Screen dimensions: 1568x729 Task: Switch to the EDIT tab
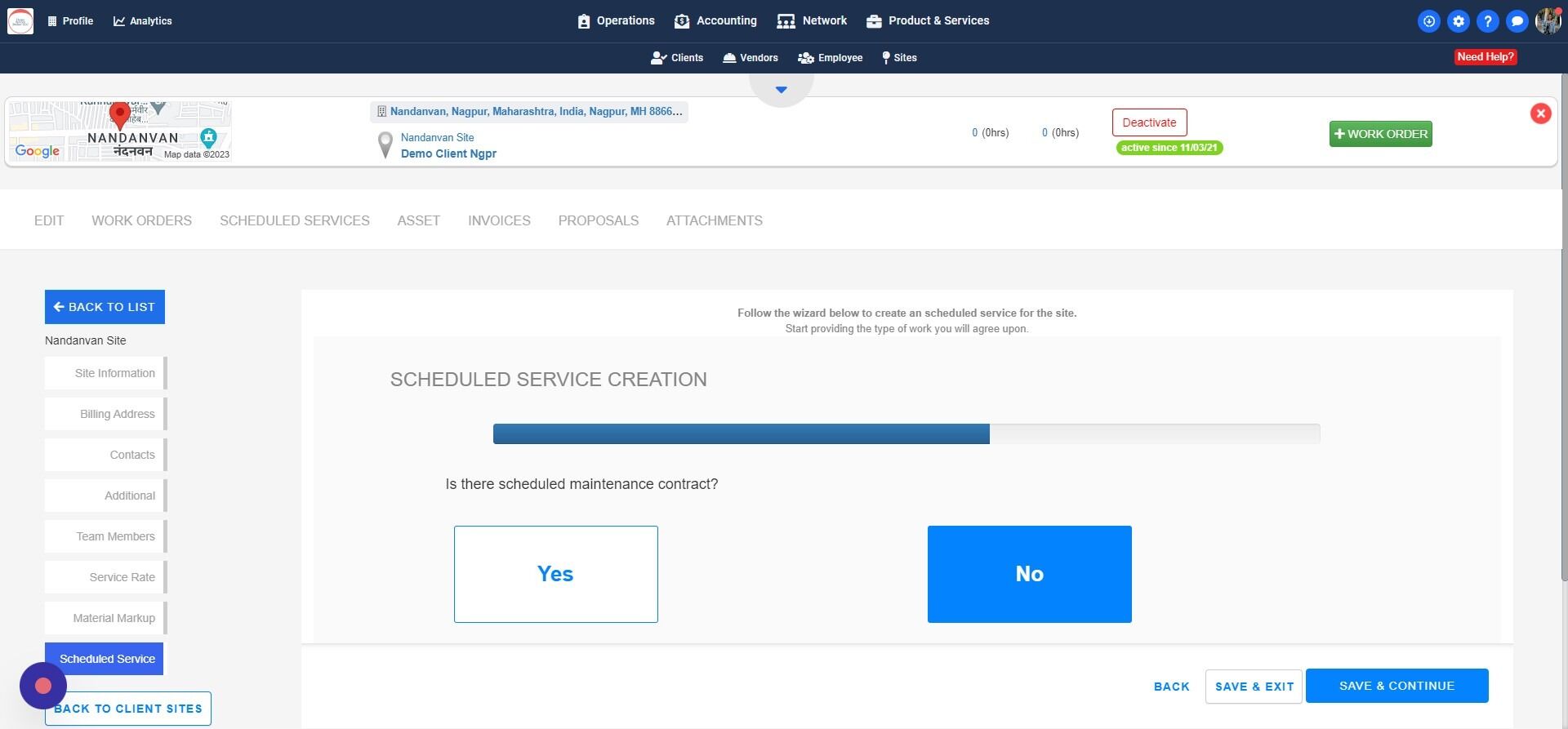[49, 220]
